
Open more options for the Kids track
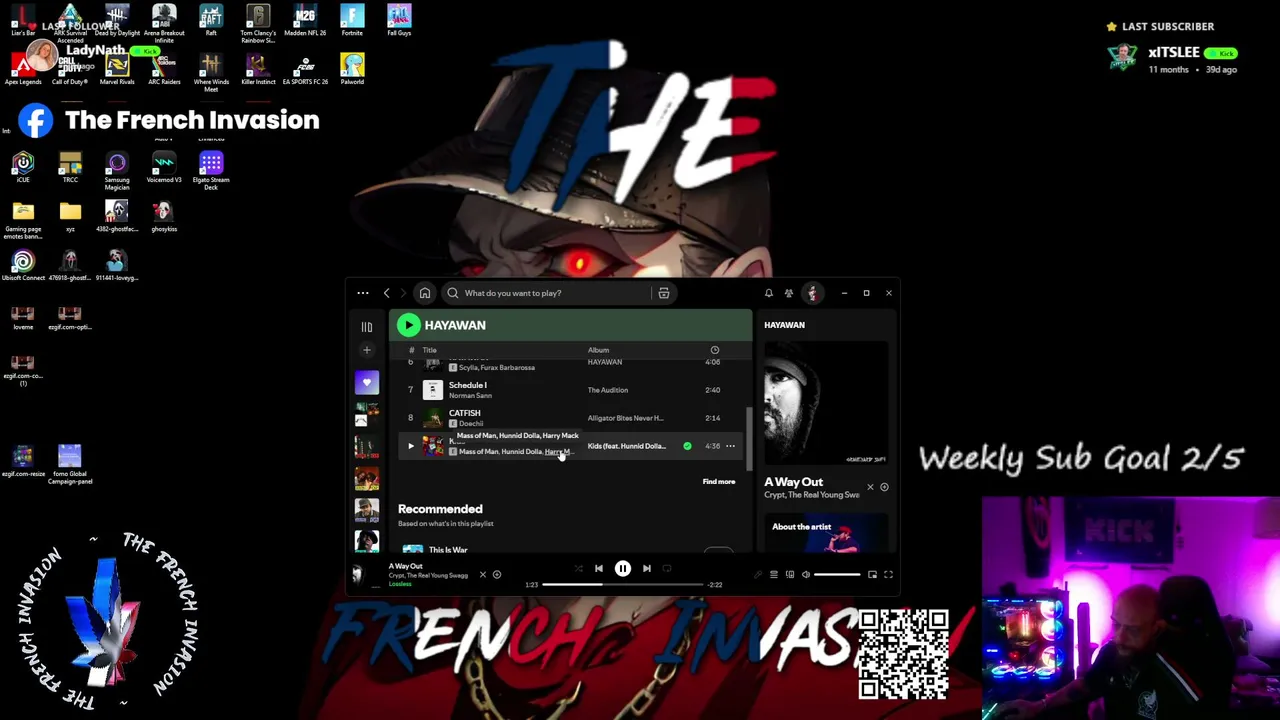[730, 446]
